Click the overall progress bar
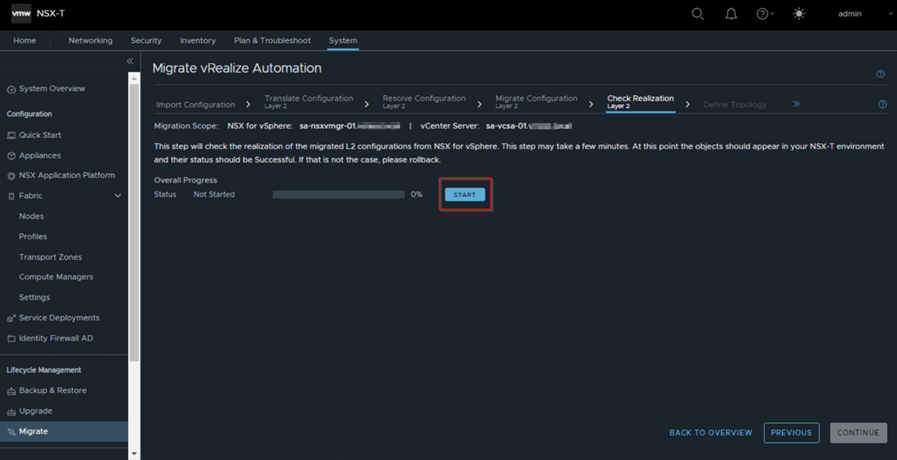The width and height of the screenshot is (897, 460). click(338, 195)
